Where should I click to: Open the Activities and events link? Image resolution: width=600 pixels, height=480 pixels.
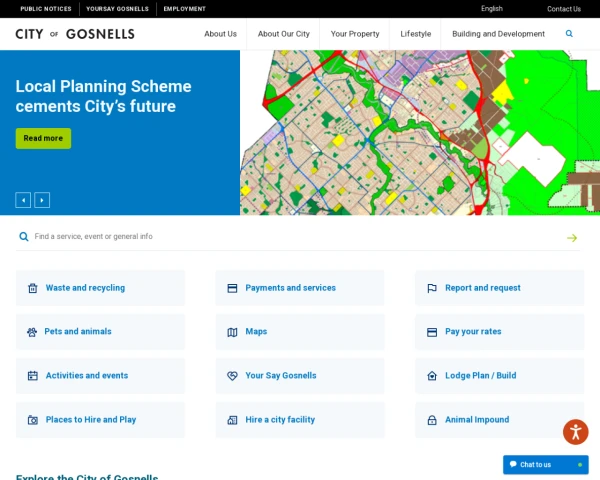(100, 376)
